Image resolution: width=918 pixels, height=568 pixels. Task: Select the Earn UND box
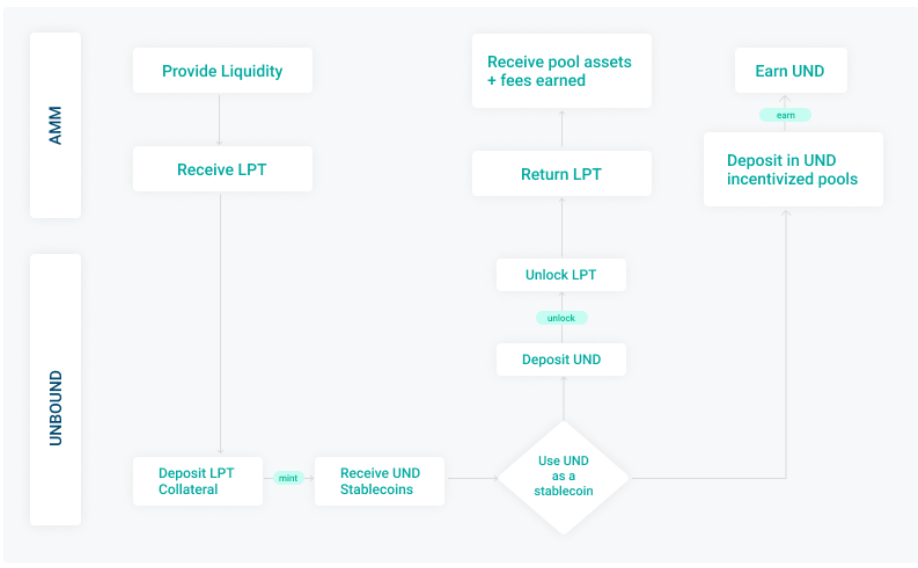click(x=789, y=71)
